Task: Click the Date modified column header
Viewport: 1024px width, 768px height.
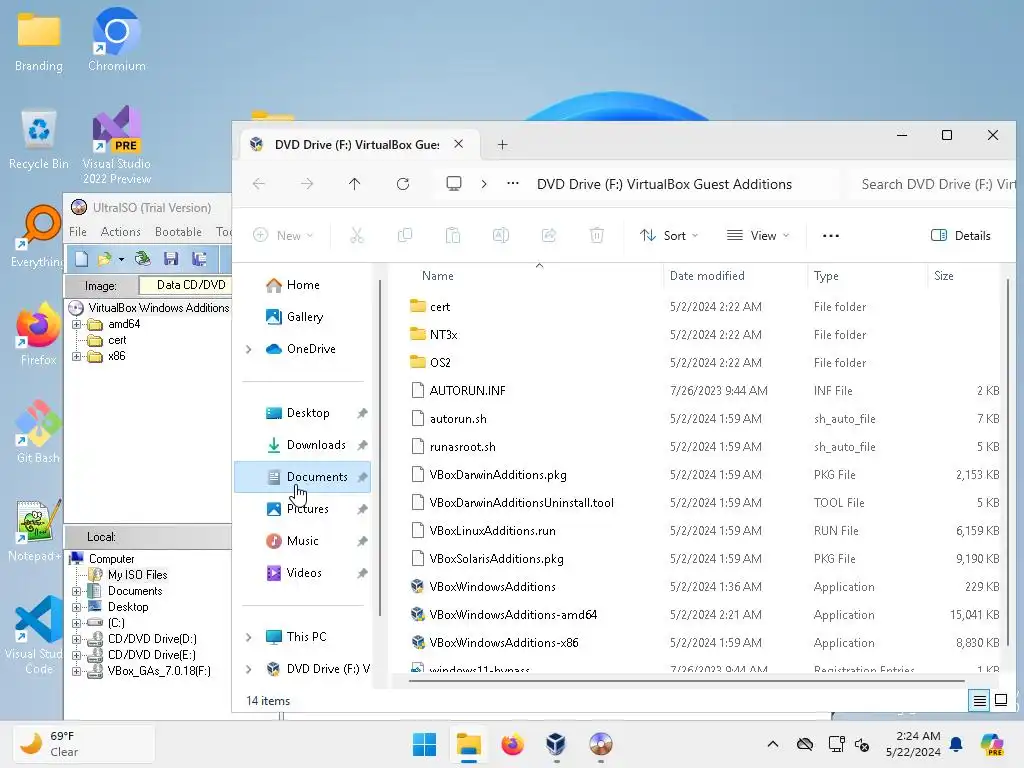Action: pyautogui.click(x=707, y=276)
